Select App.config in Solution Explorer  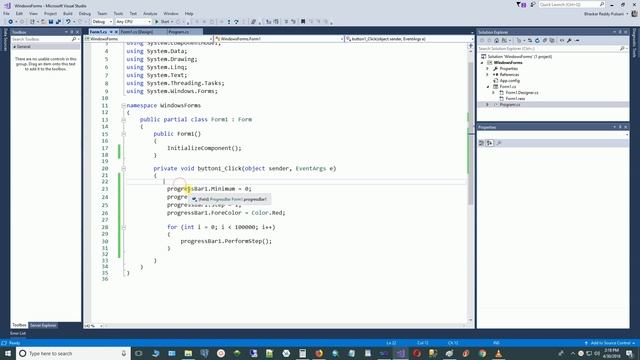point(509,81)
